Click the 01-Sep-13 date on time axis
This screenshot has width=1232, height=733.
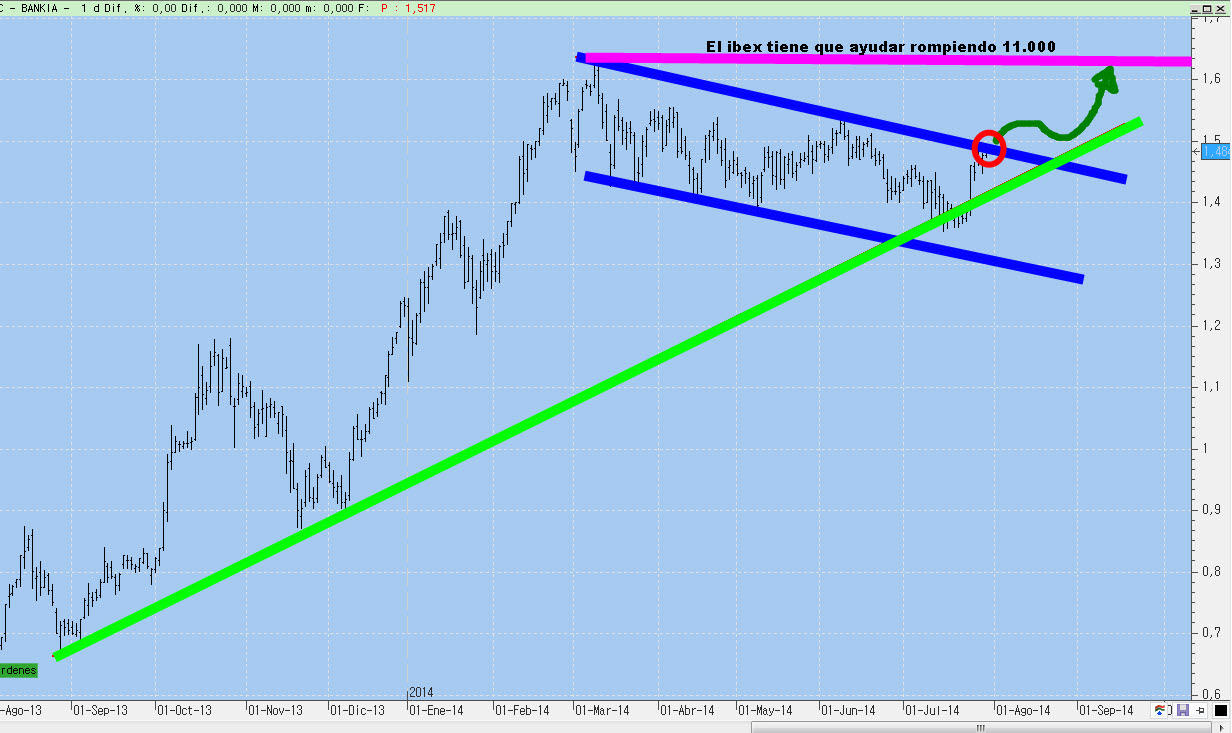click(x=101, y=710)
